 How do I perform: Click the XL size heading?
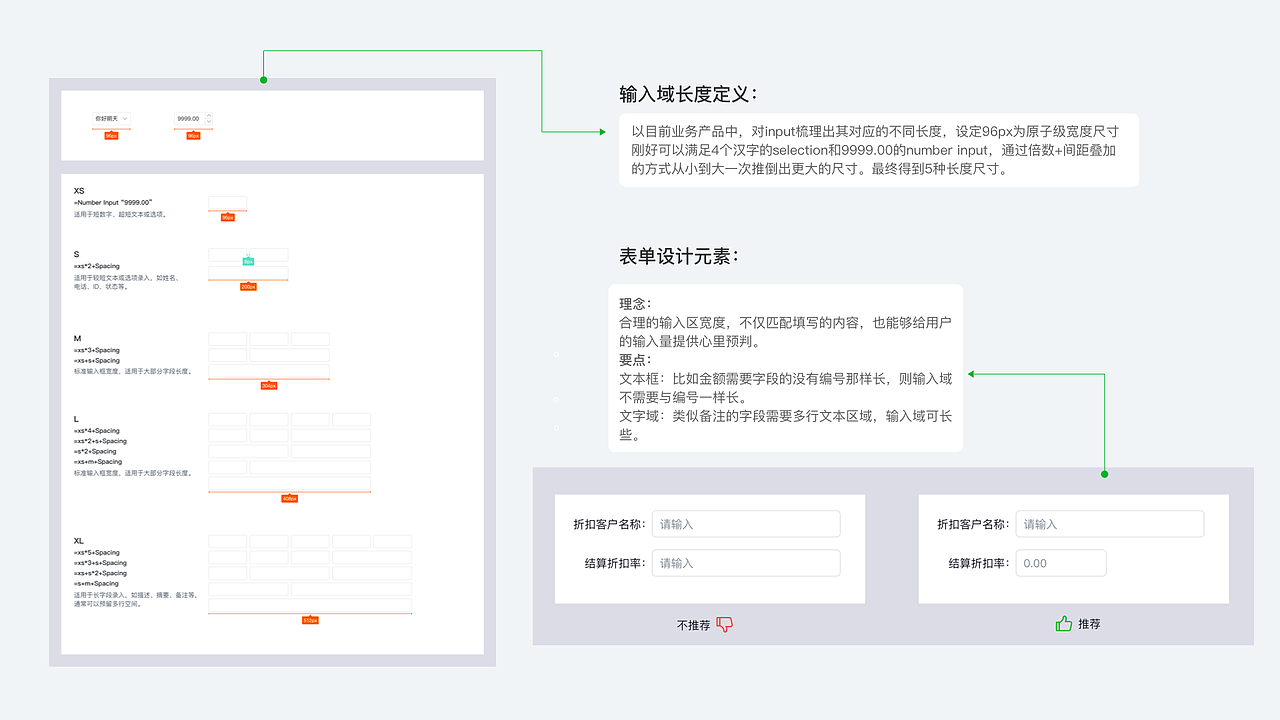[x=79, y=541]
